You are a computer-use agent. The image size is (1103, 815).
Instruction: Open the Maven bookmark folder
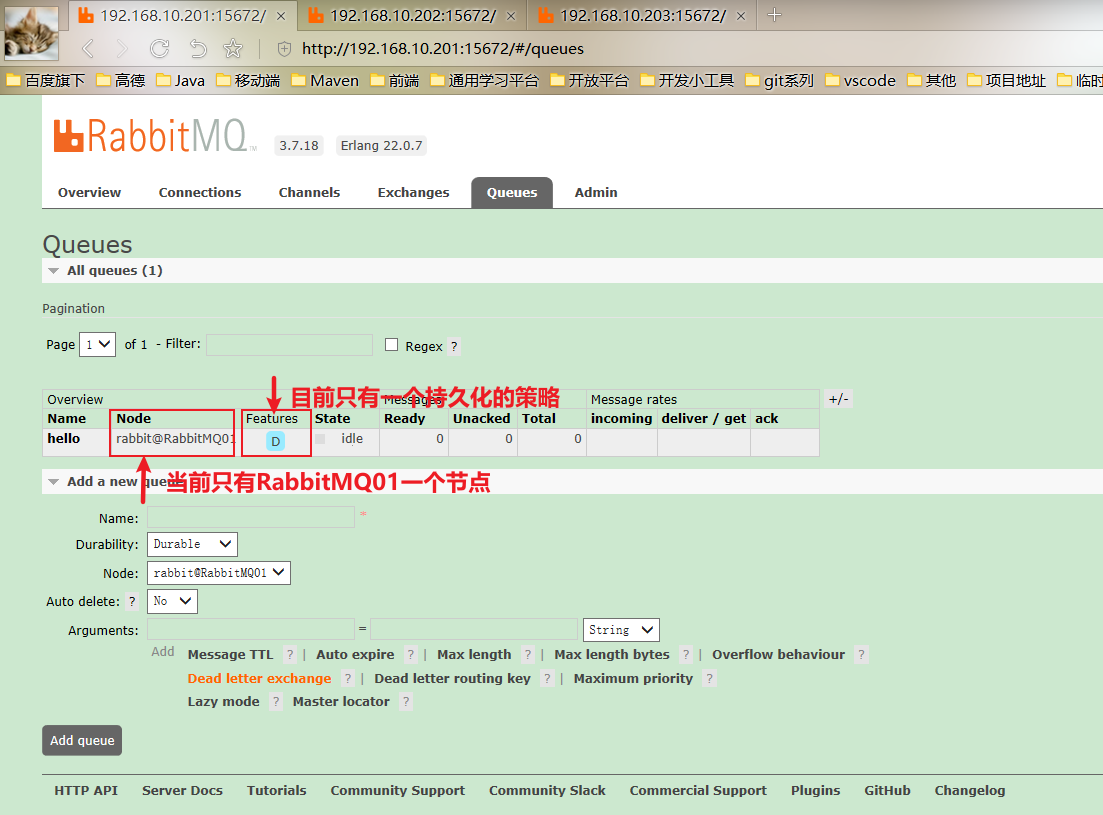325,80
